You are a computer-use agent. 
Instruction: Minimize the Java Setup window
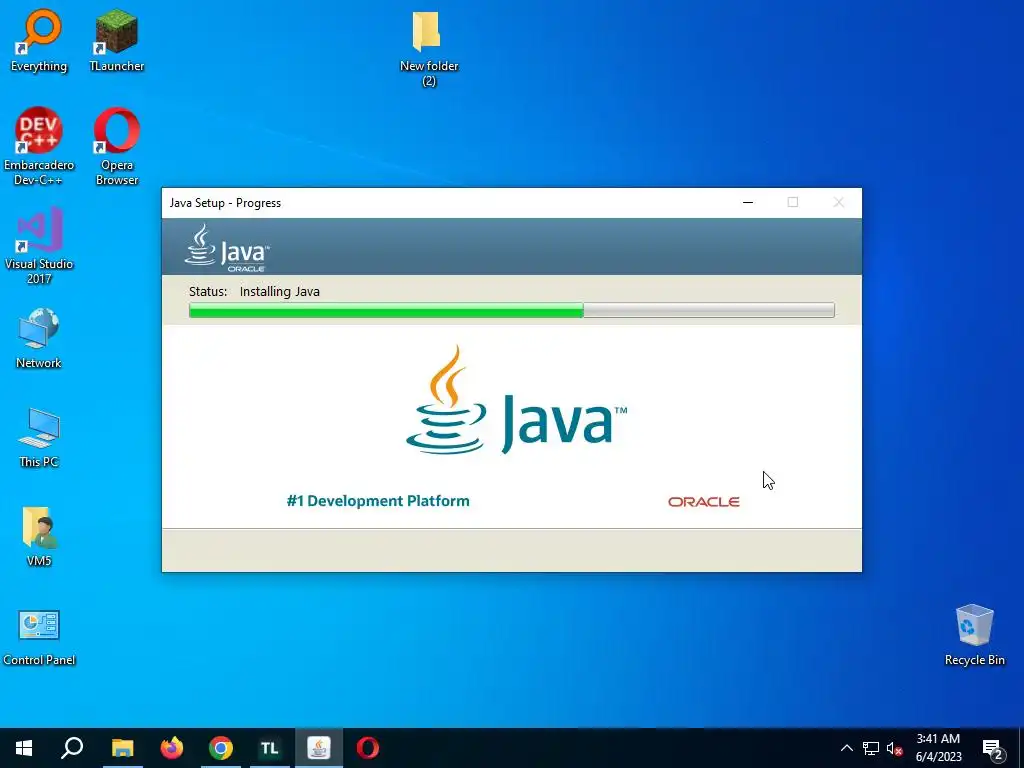[x=748, y=202]
